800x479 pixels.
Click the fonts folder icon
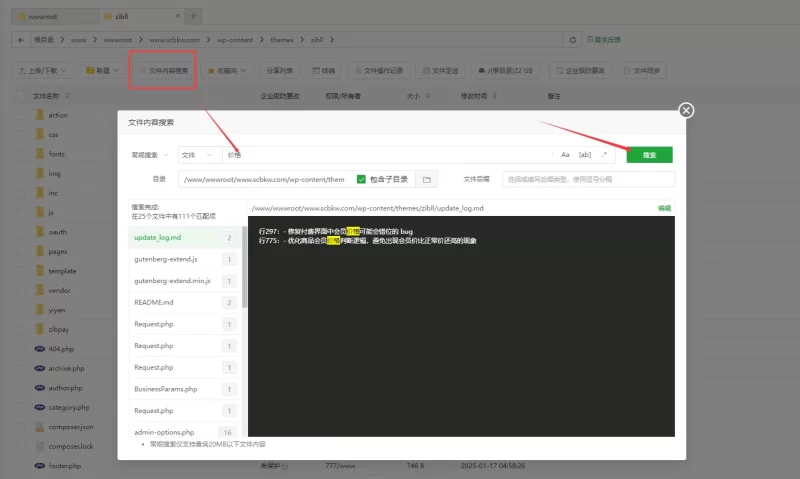[40, 154]
